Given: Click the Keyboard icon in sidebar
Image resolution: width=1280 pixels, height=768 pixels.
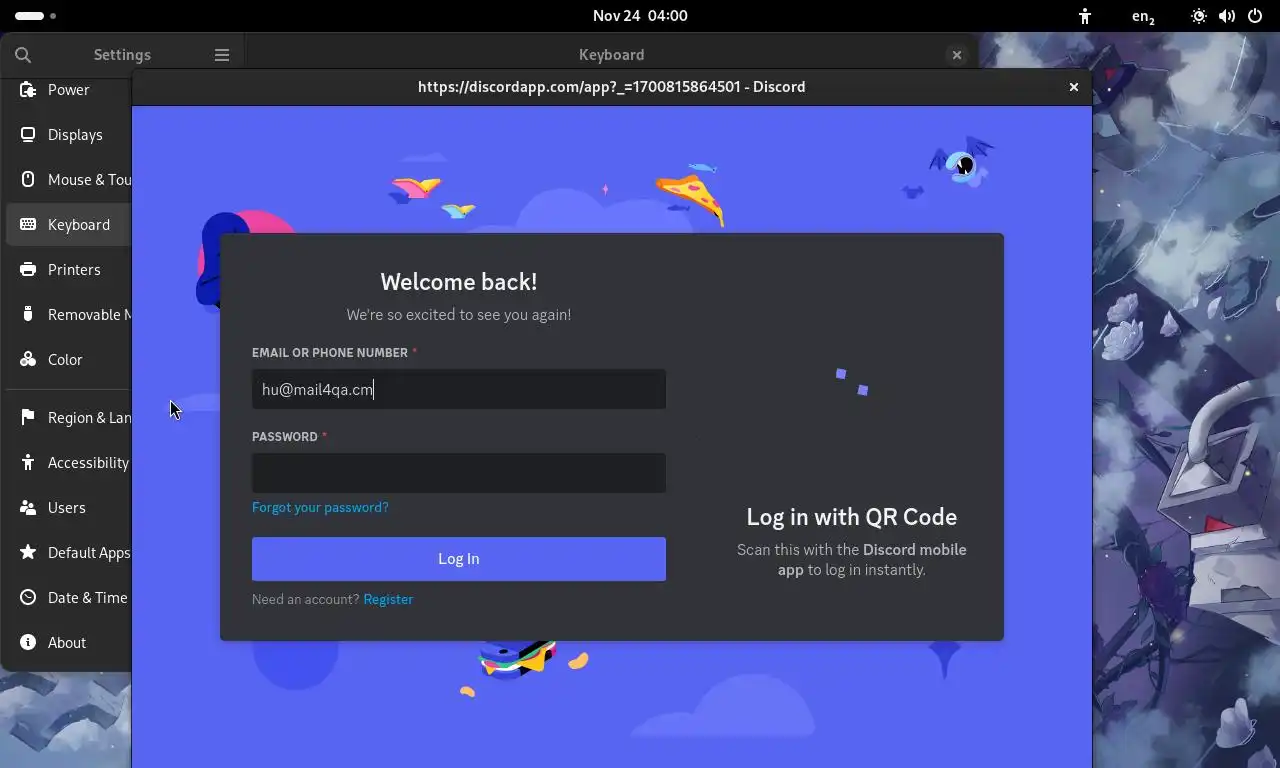Looking at the screenshot, I should pyautogui.click(x=28, y=225).
